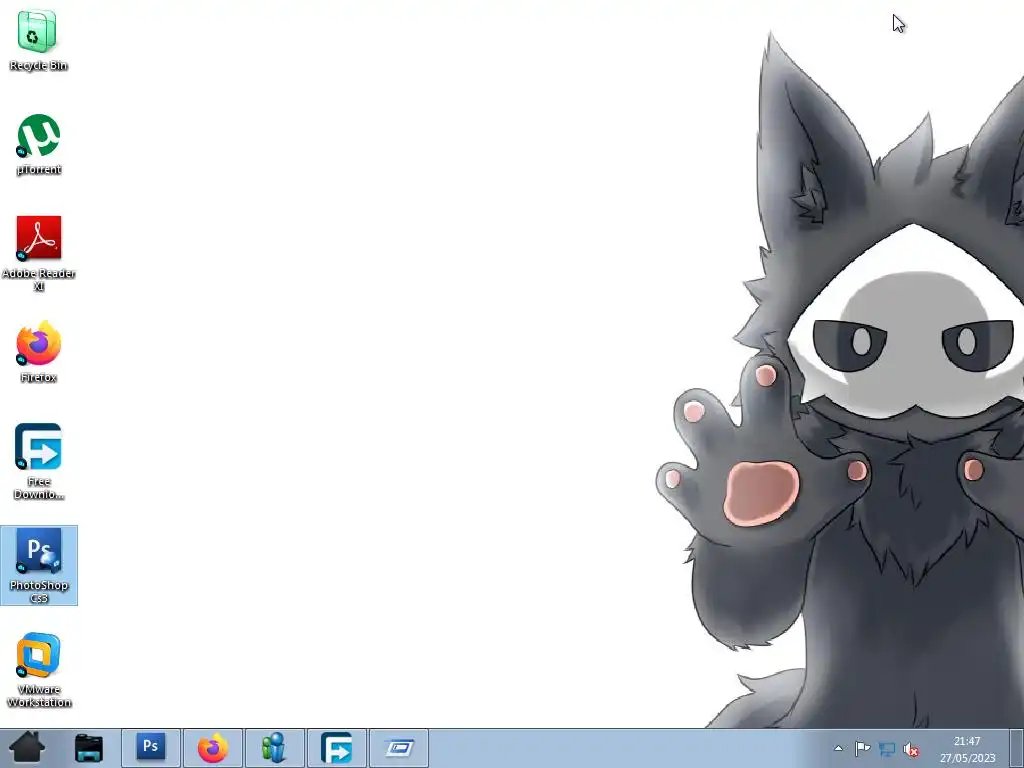Viewport: 1024px width, 768px height.
Task: Open the file manager taskbar icon
Action: tap(88, 748)
